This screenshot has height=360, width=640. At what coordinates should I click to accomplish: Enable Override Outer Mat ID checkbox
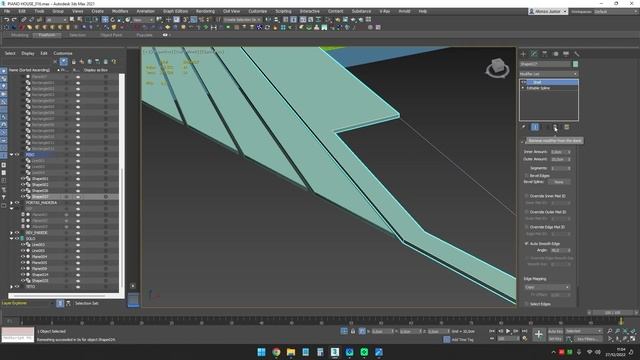pyautogui.click(x=527, y=212)
